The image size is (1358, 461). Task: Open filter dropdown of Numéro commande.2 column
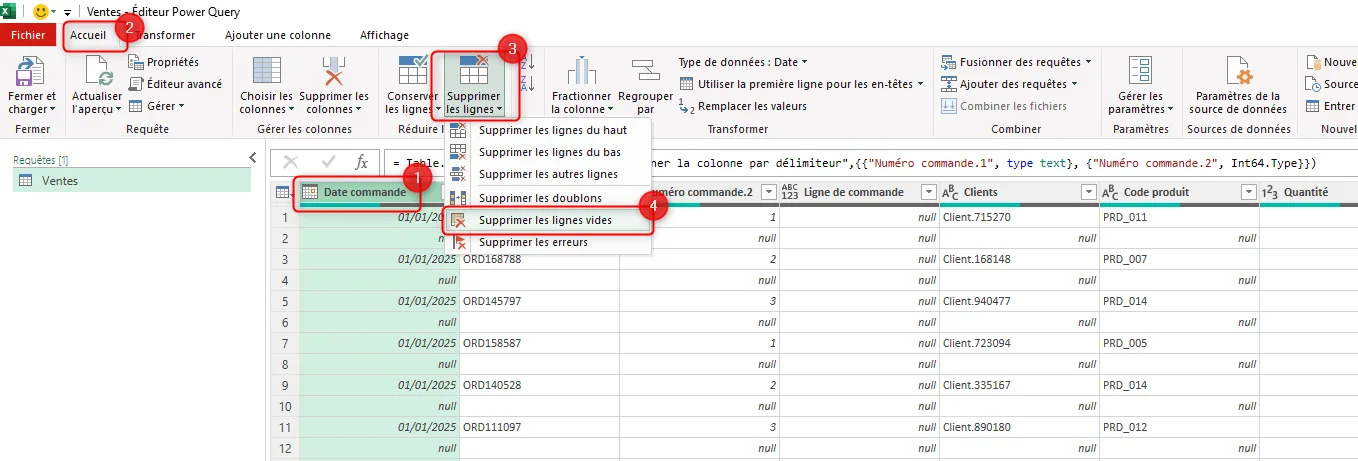coord(769,192)
